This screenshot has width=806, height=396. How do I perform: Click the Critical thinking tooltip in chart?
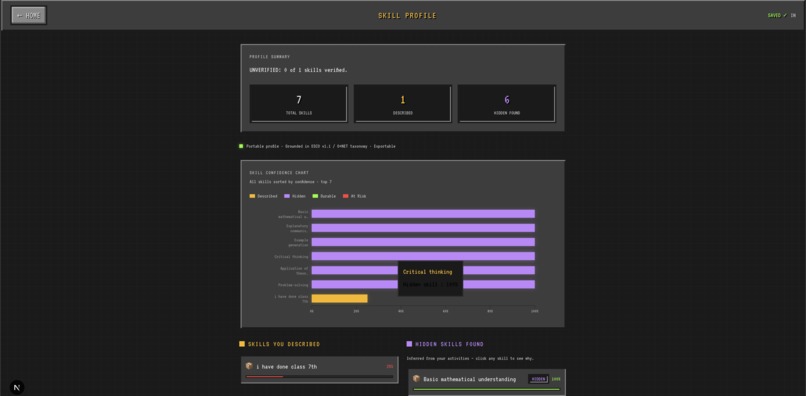click(x=431, y=278)
